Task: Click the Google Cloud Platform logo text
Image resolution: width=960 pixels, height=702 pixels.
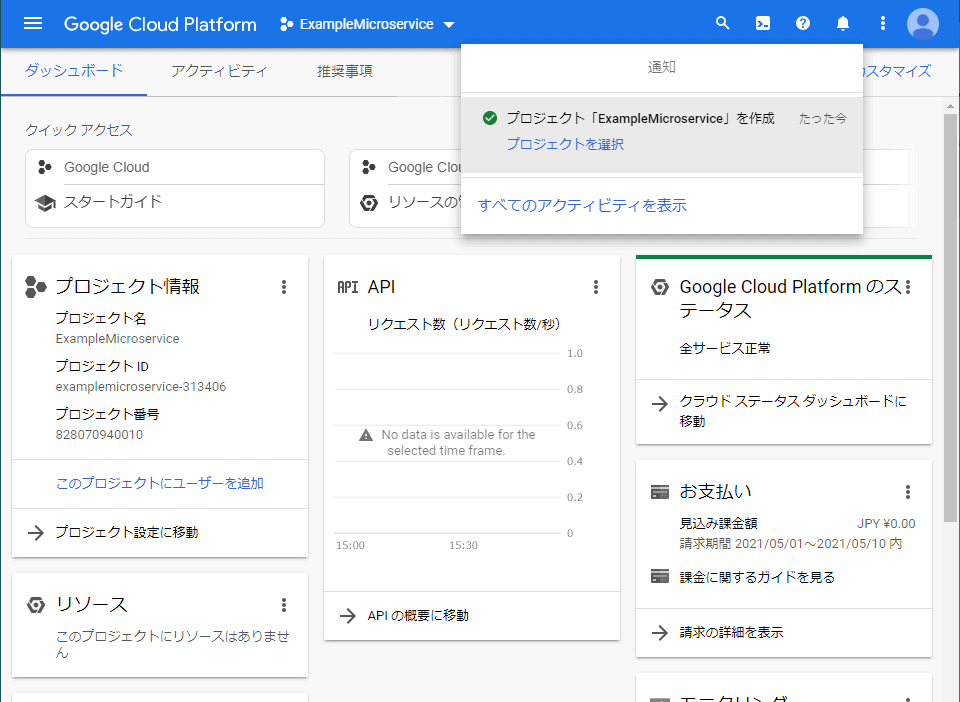Action: [160, 24]
